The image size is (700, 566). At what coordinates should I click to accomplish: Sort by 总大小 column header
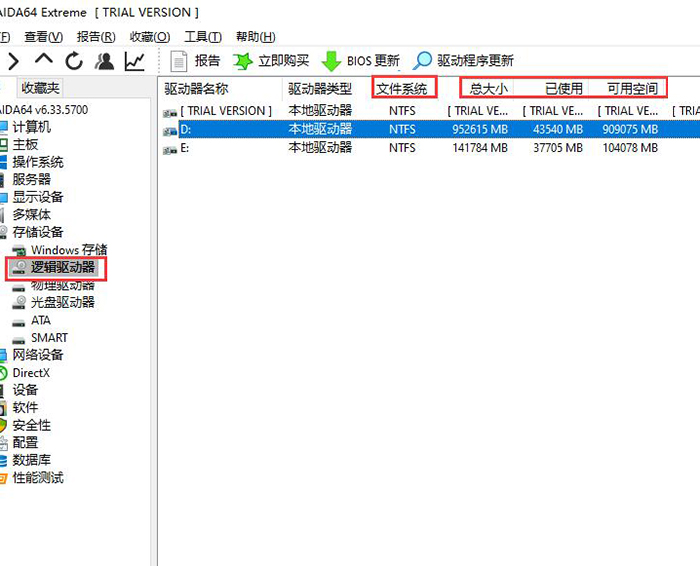(488, 89)
